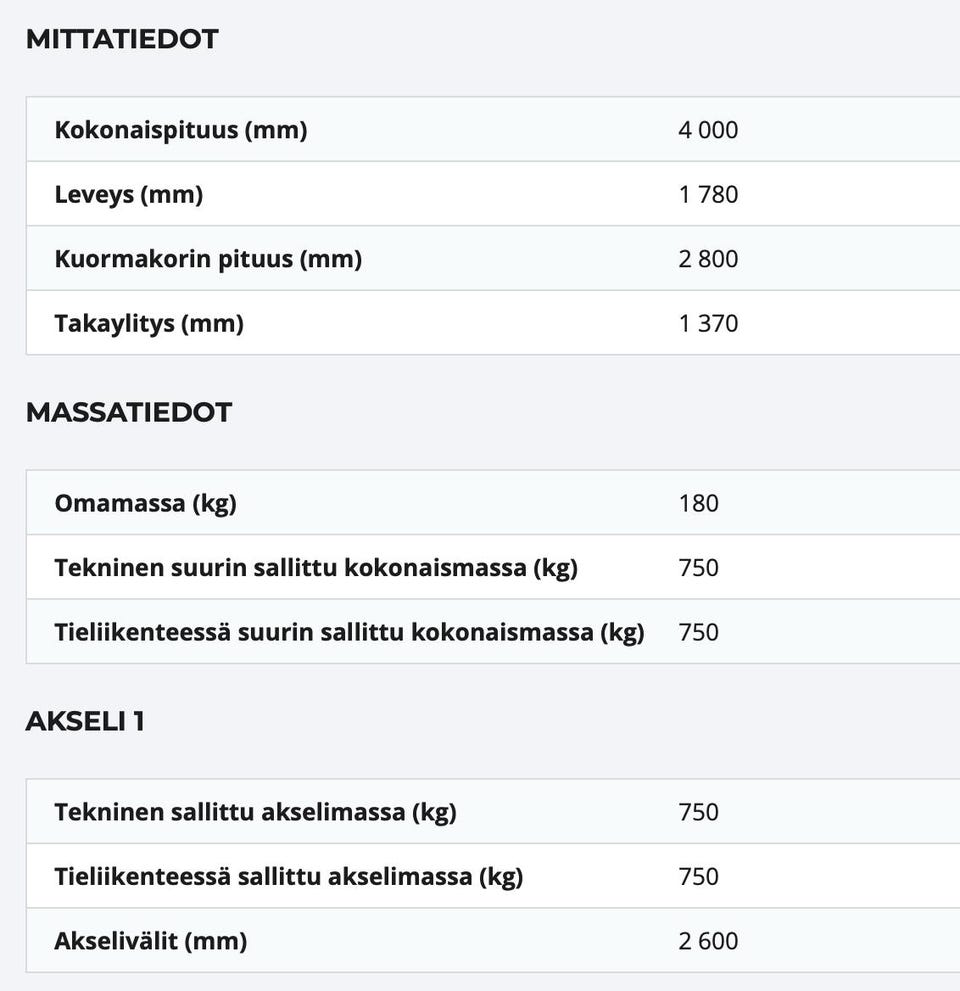Image resolution: width=960 pixels, height=991 pixels.
Task: Select the Leveys (mm) row label
Action: (x=129, y=194)
